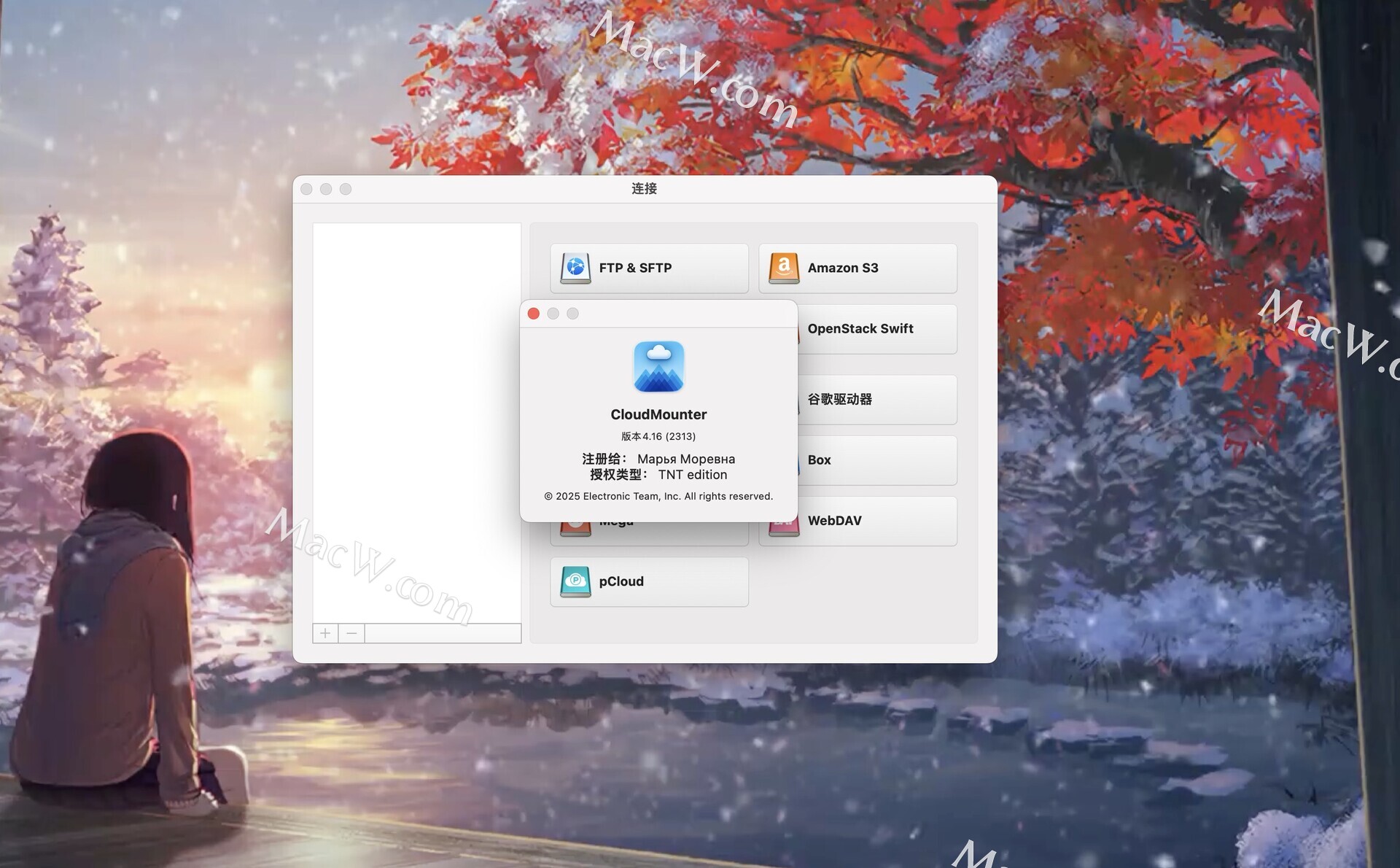Click the orange Amazon S3 drive icon

pyautogui.click(x=784, y=268)
